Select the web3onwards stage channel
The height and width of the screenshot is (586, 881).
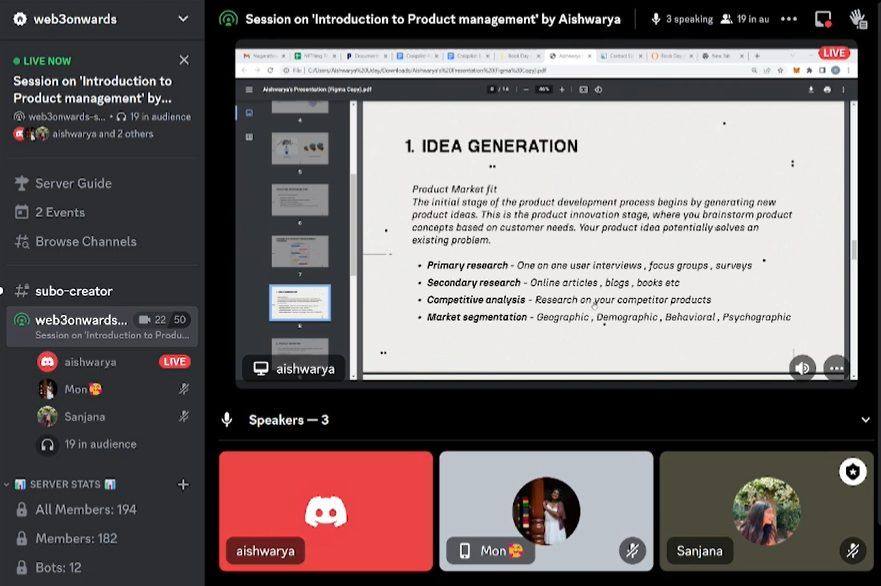(x=102, y=326)
